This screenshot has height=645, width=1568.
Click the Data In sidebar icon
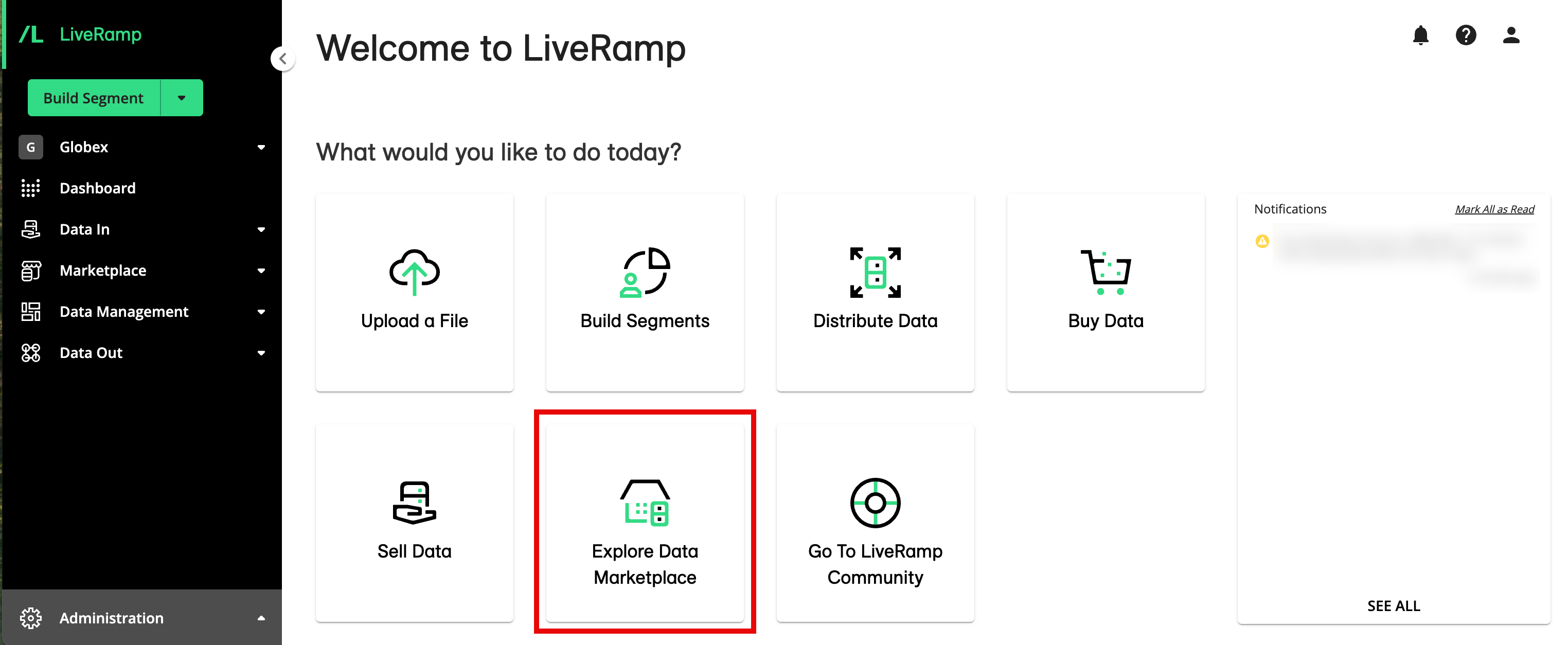click(x=30, y=229)
